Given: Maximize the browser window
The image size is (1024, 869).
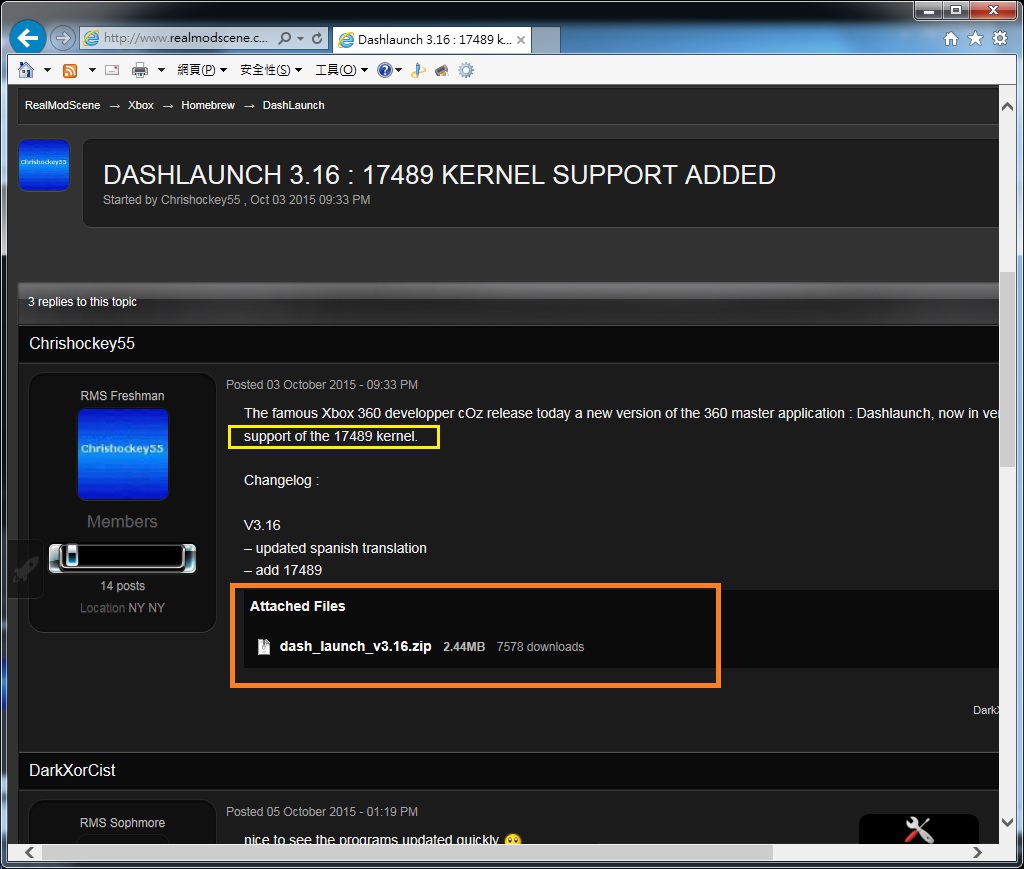Looking at the screenshot, I should (956, 10).
